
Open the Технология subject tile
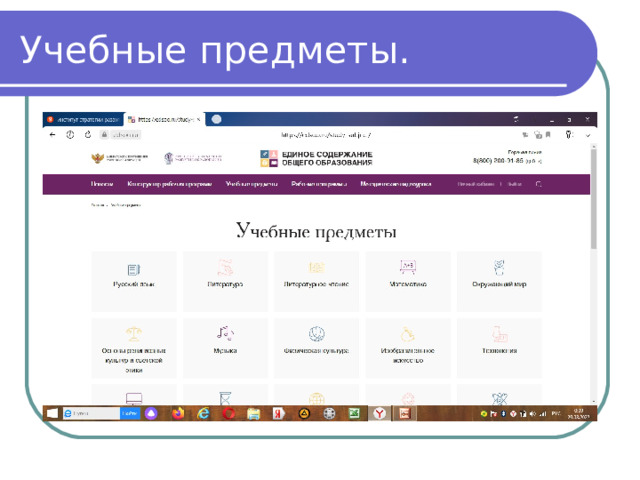(x=499, y=348)
